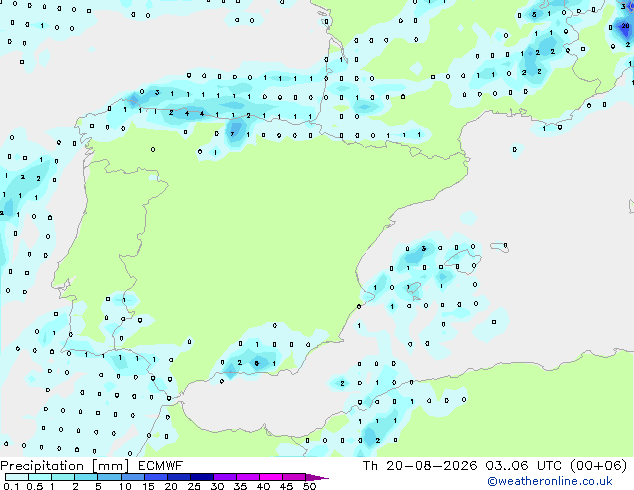Click the '(00+06)' forecast offset text

pos(598,466)
